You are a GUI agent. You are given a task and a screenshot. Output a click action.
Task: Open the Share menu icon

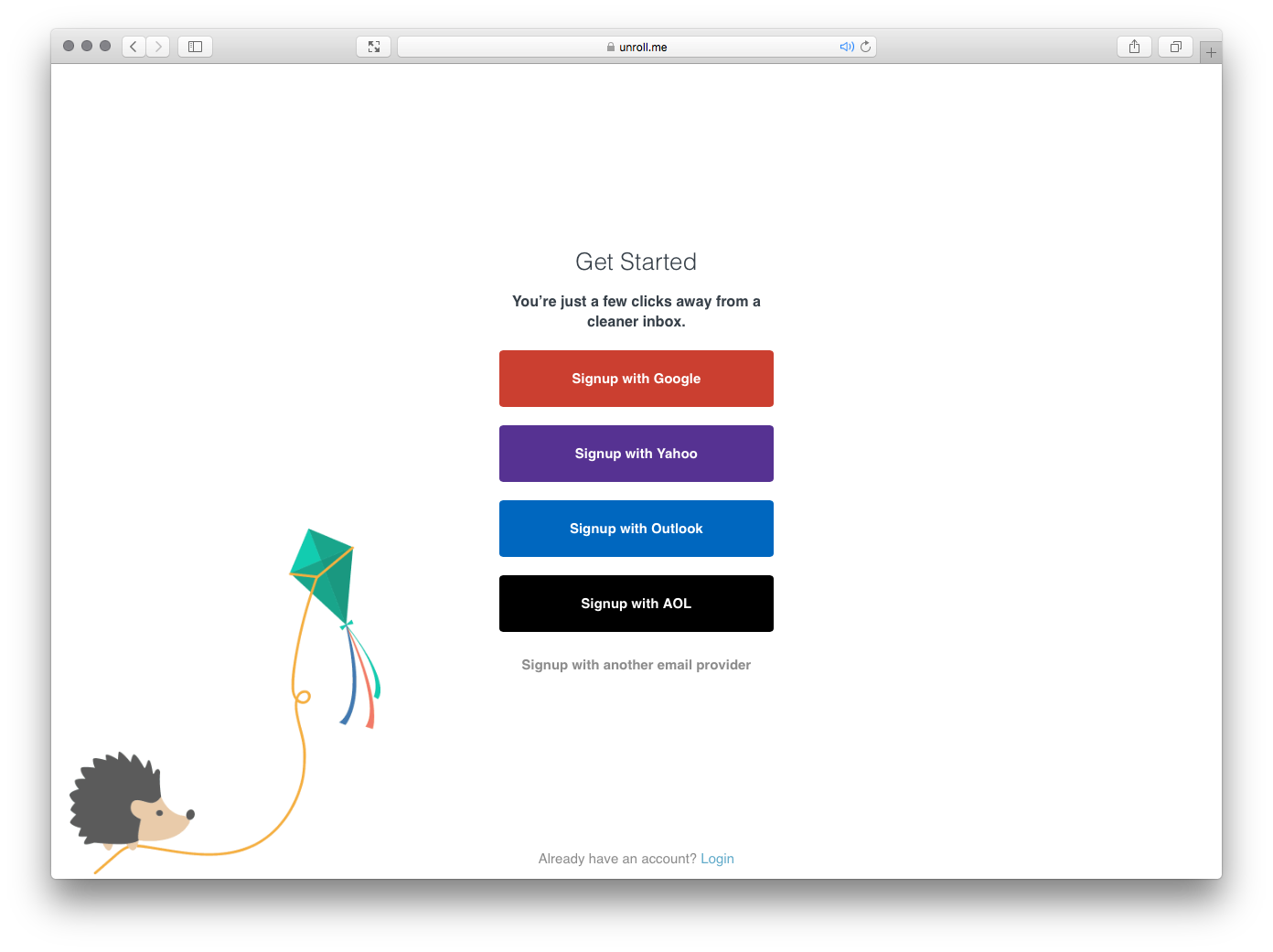click(x=1134, y=47)
